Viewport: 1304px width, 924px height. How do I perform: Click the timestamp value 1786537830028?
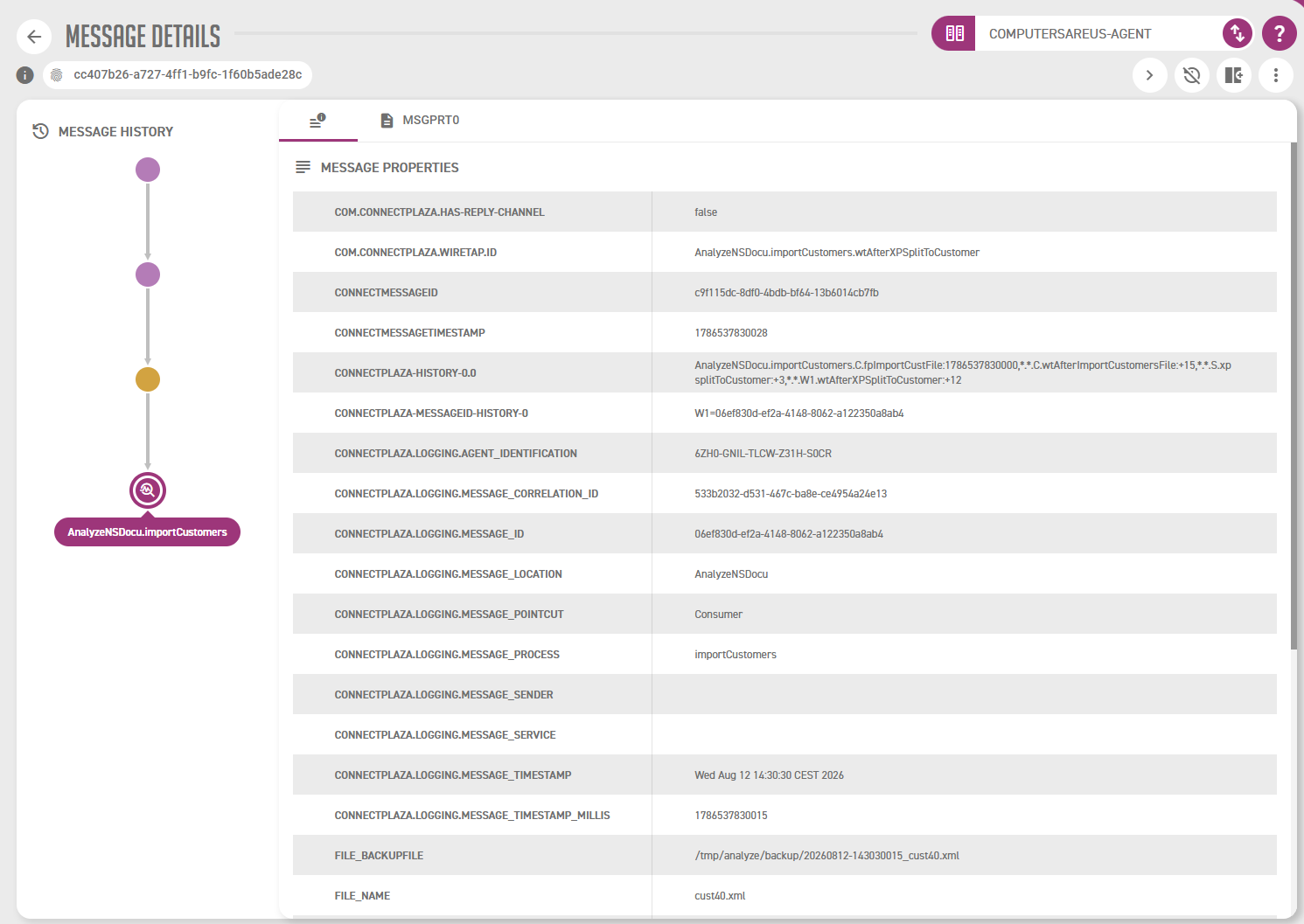pos(731,333)
